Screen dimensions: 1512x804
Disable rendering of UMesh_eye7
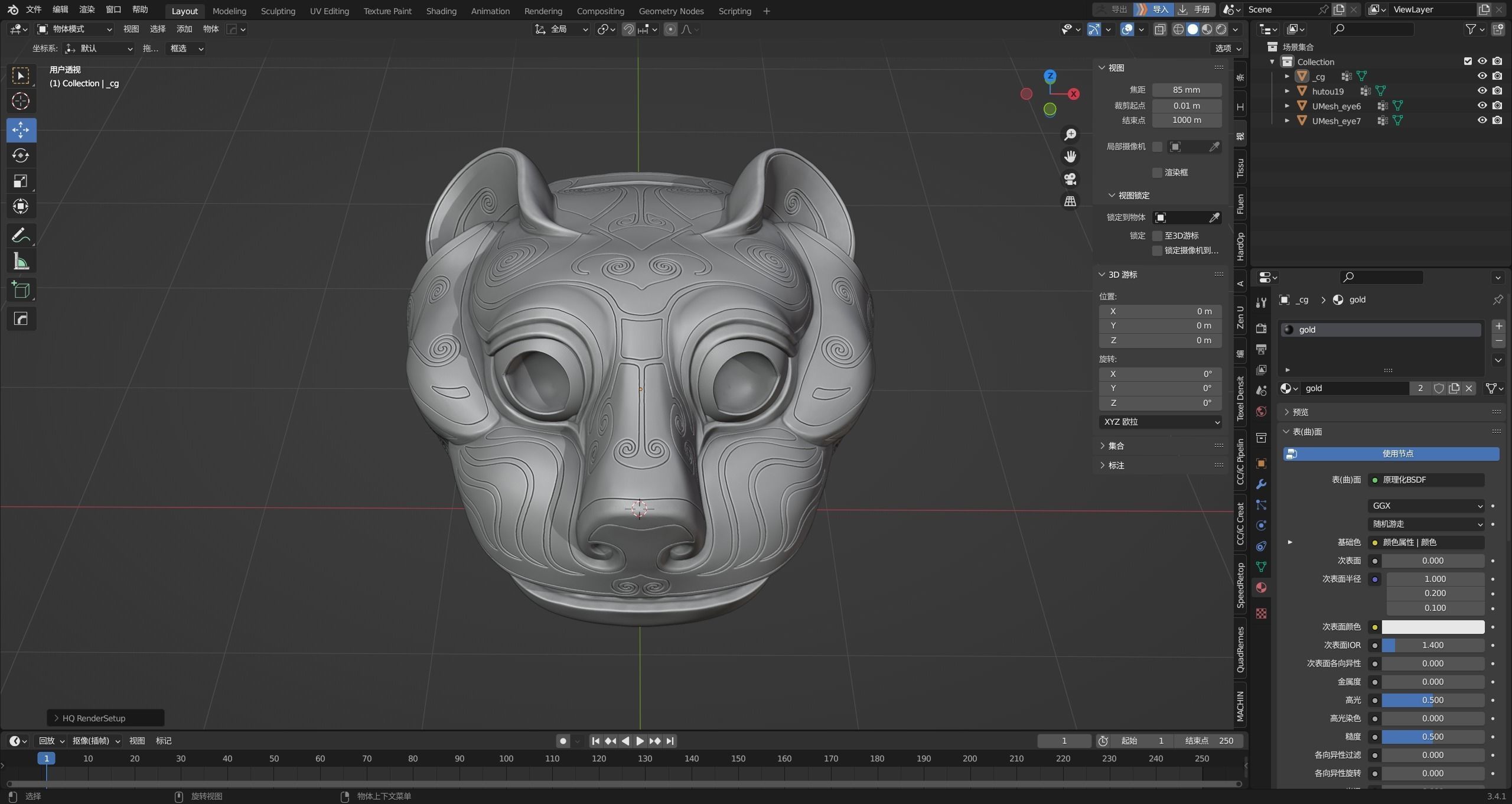1497,121
